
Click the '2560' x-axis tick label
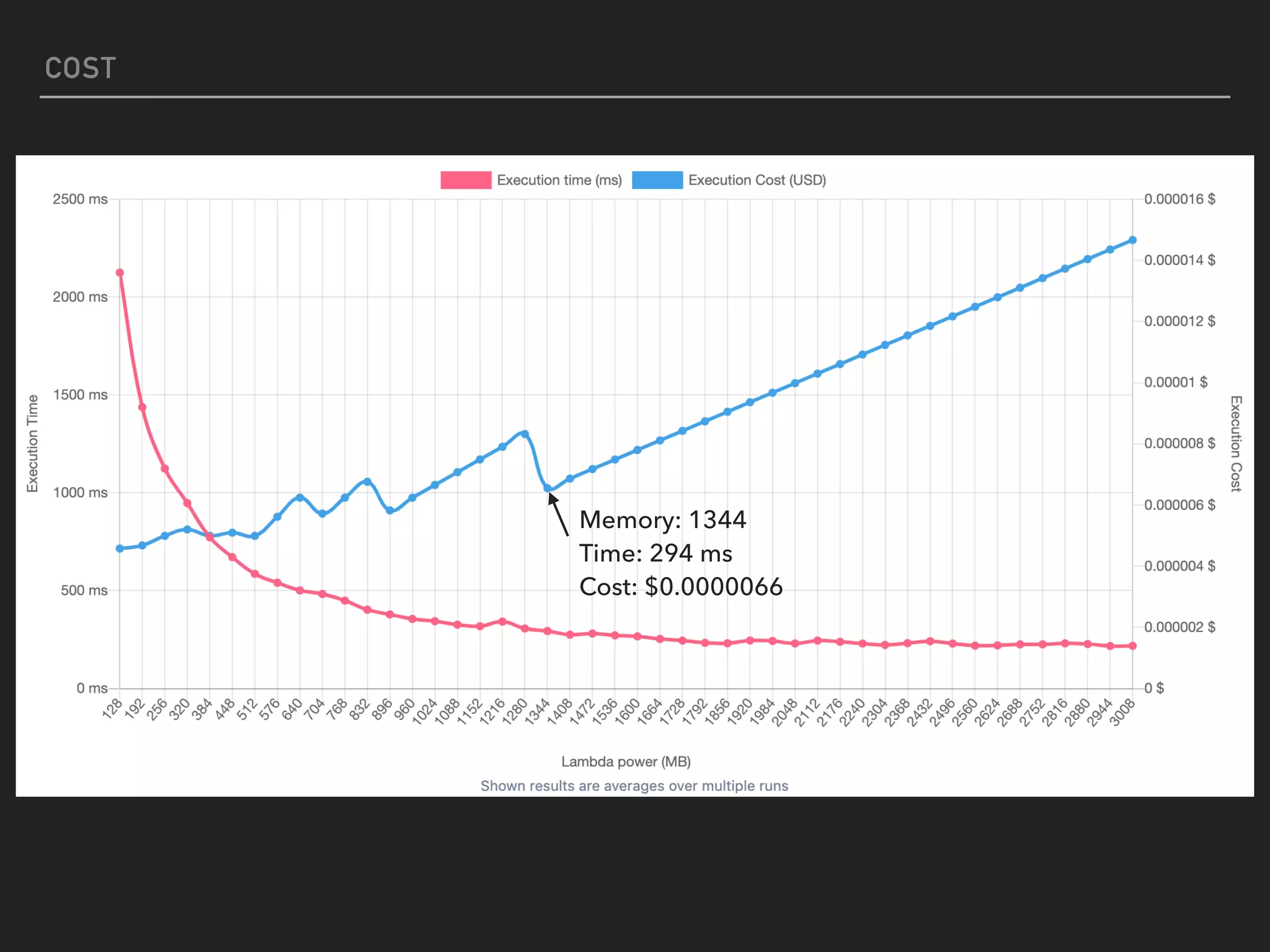click(966, 711)
